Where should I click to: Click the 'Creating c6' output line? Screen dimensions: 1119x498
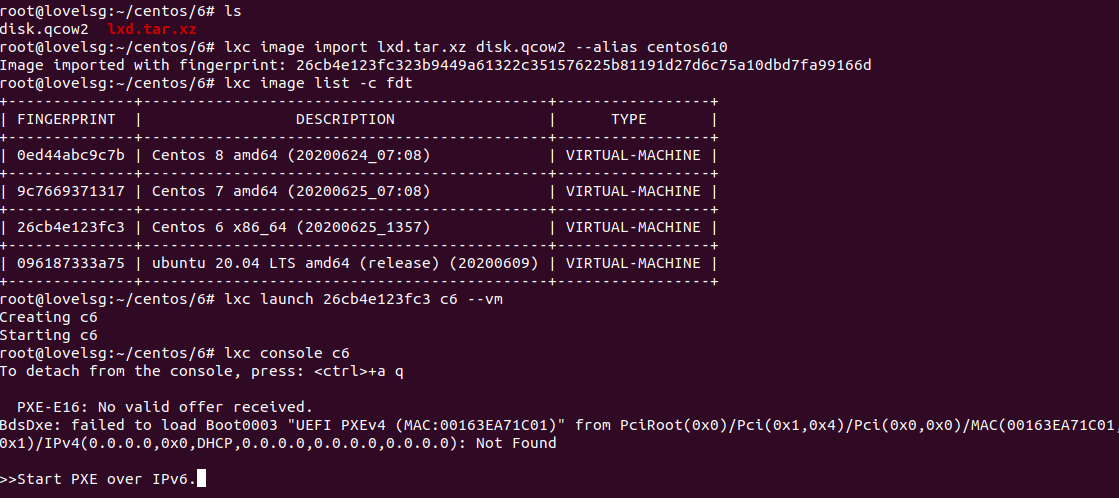(x=49, y=317)
